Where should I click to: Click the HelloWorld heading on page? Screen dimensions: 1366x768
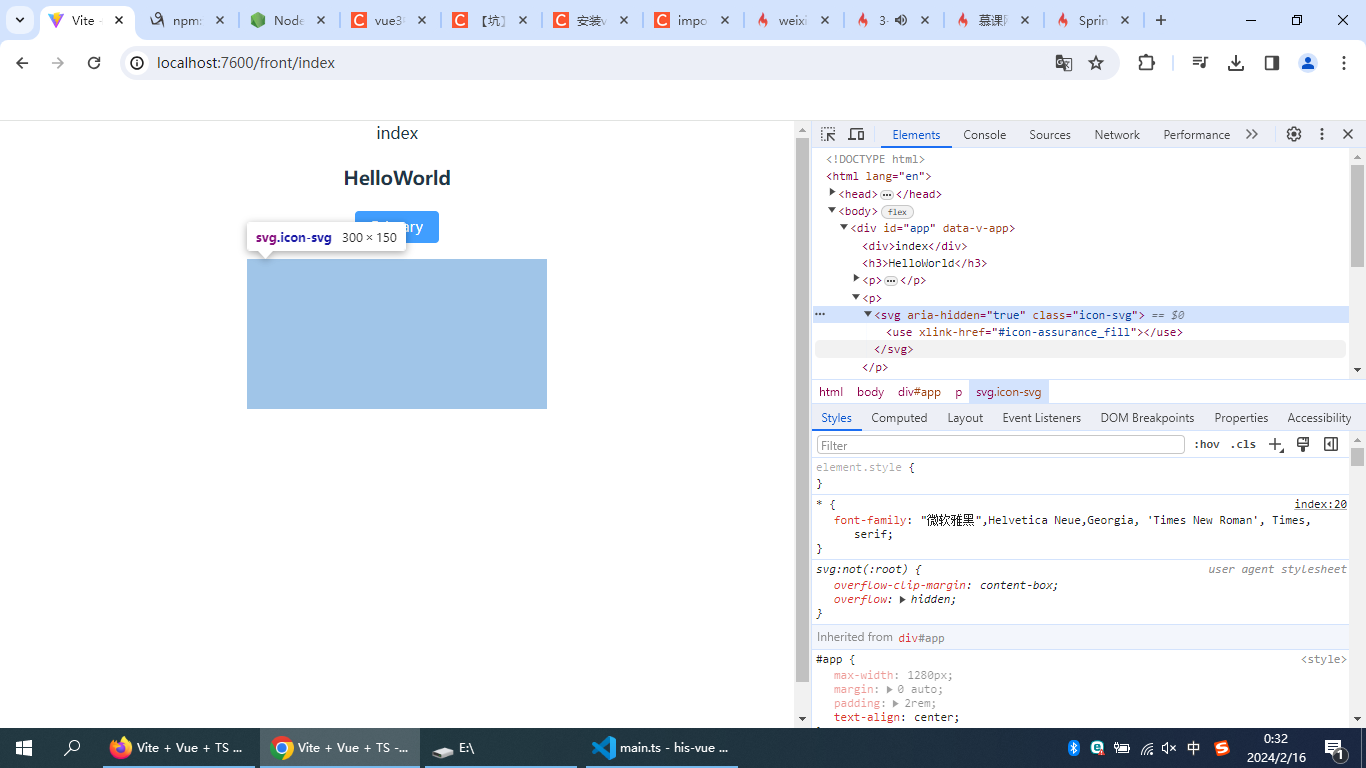coord(397,178)
